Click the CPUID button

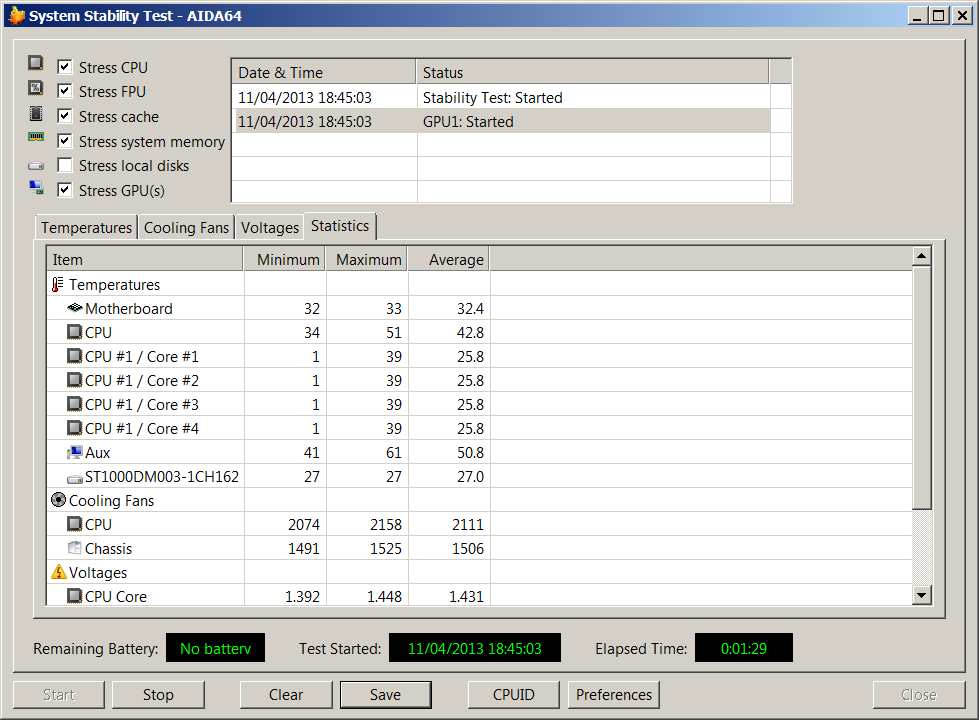point(513,695)
